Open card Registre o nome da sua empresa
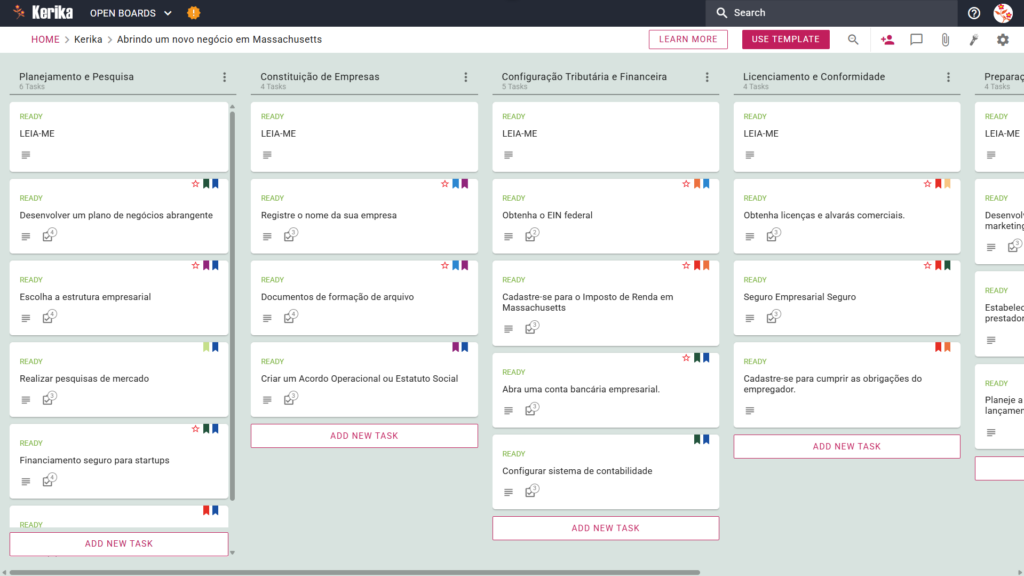This screenshot has height=576, width=1024. [364, 216]
